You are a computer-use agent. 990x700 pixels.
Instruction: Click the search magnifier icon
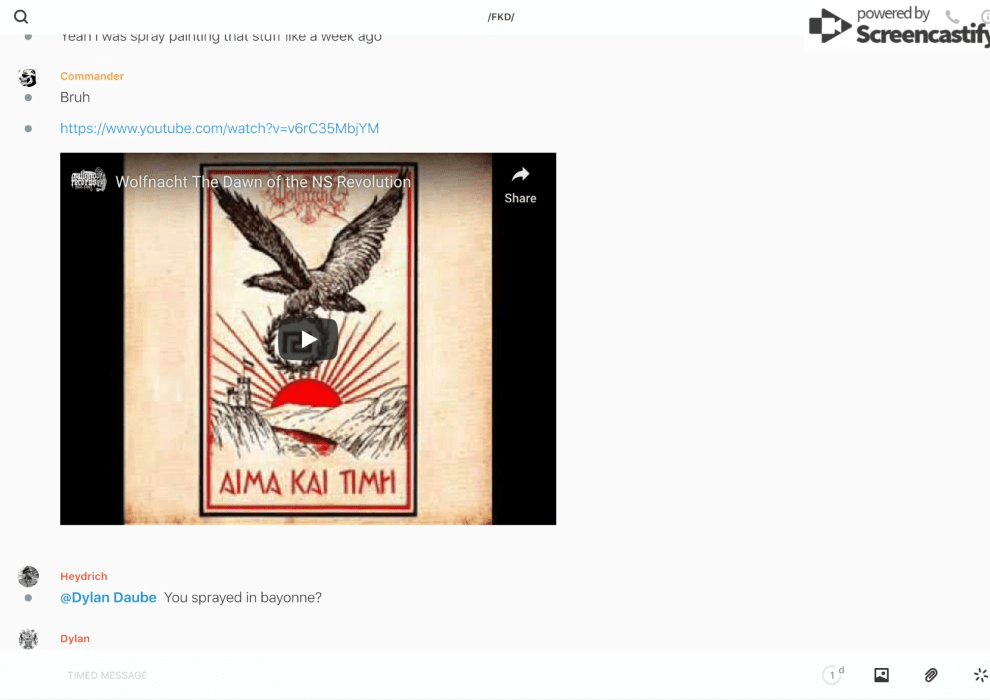[x=21, y=17]
